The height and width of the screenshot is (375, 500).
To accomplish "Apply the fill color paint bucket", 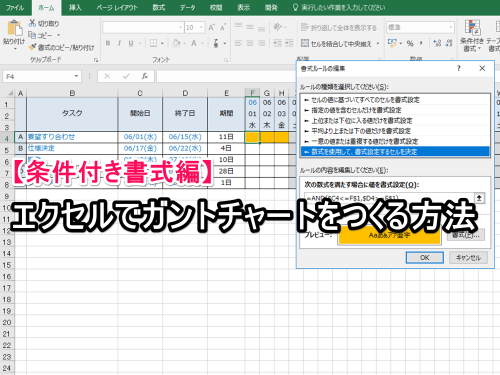I will coord(176,43).
